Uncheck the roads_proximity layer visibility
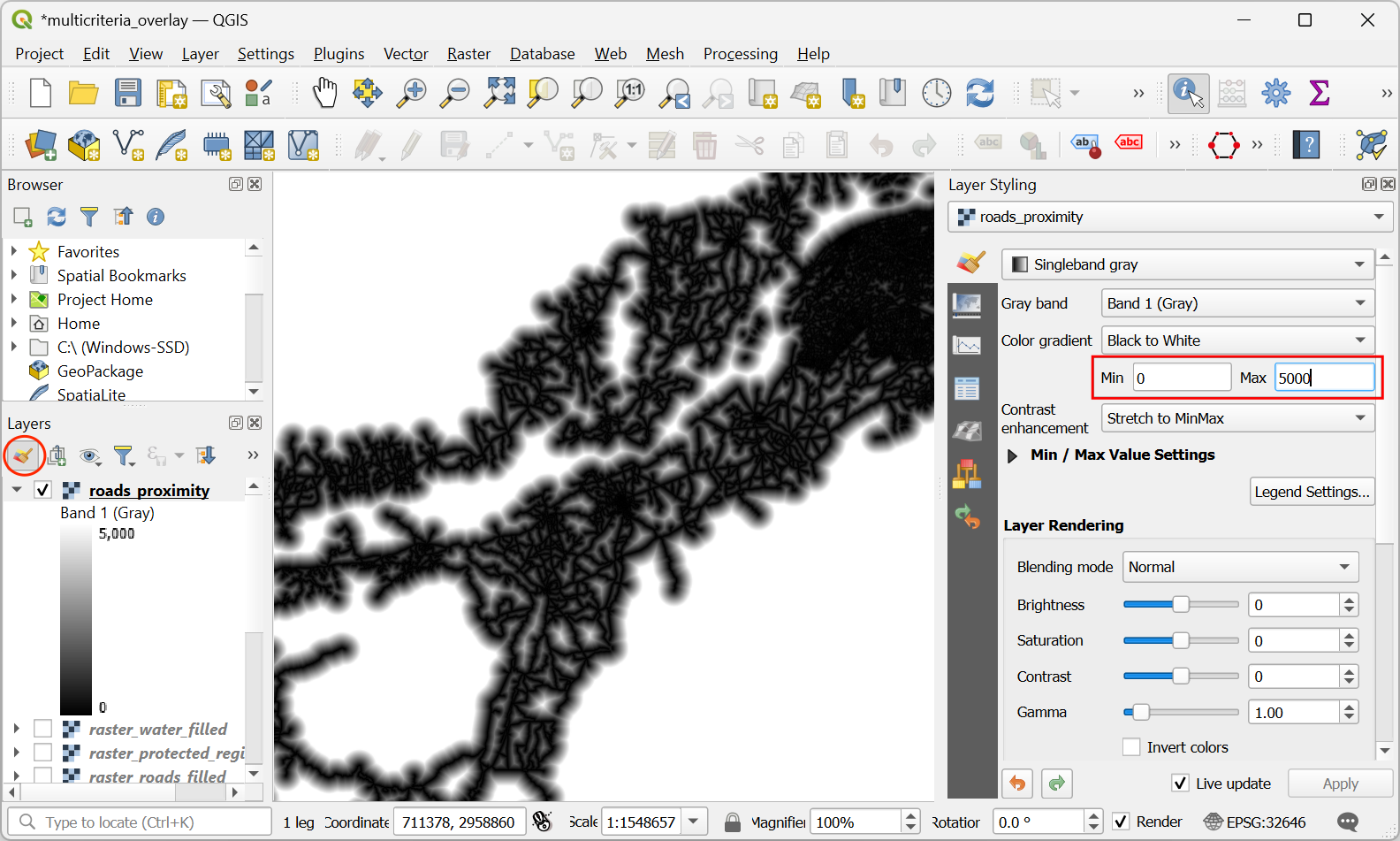Image resolution: width=1400 pixels, height=841 pixels. coord(42,490)
